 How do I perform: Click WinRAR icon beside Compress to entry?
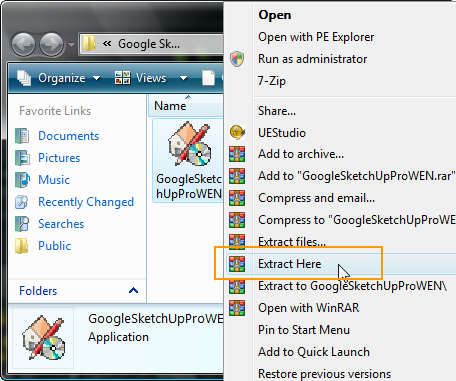point(237,220)
